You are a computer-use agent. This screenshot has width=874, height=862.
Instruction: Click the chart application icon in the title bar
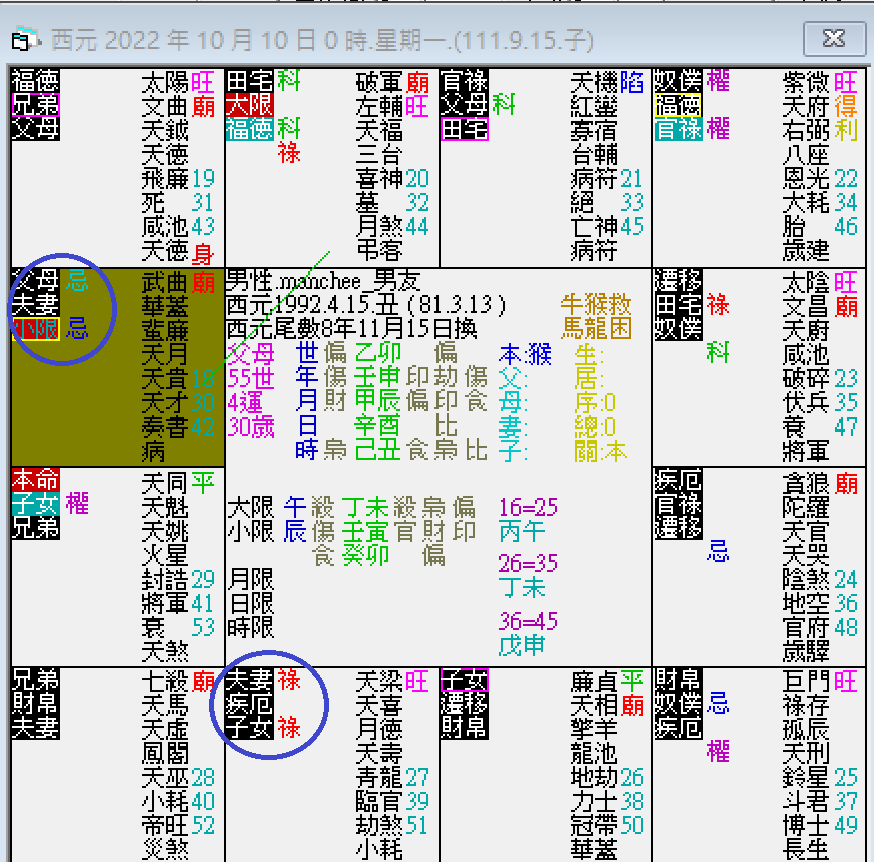pos(22,40)
